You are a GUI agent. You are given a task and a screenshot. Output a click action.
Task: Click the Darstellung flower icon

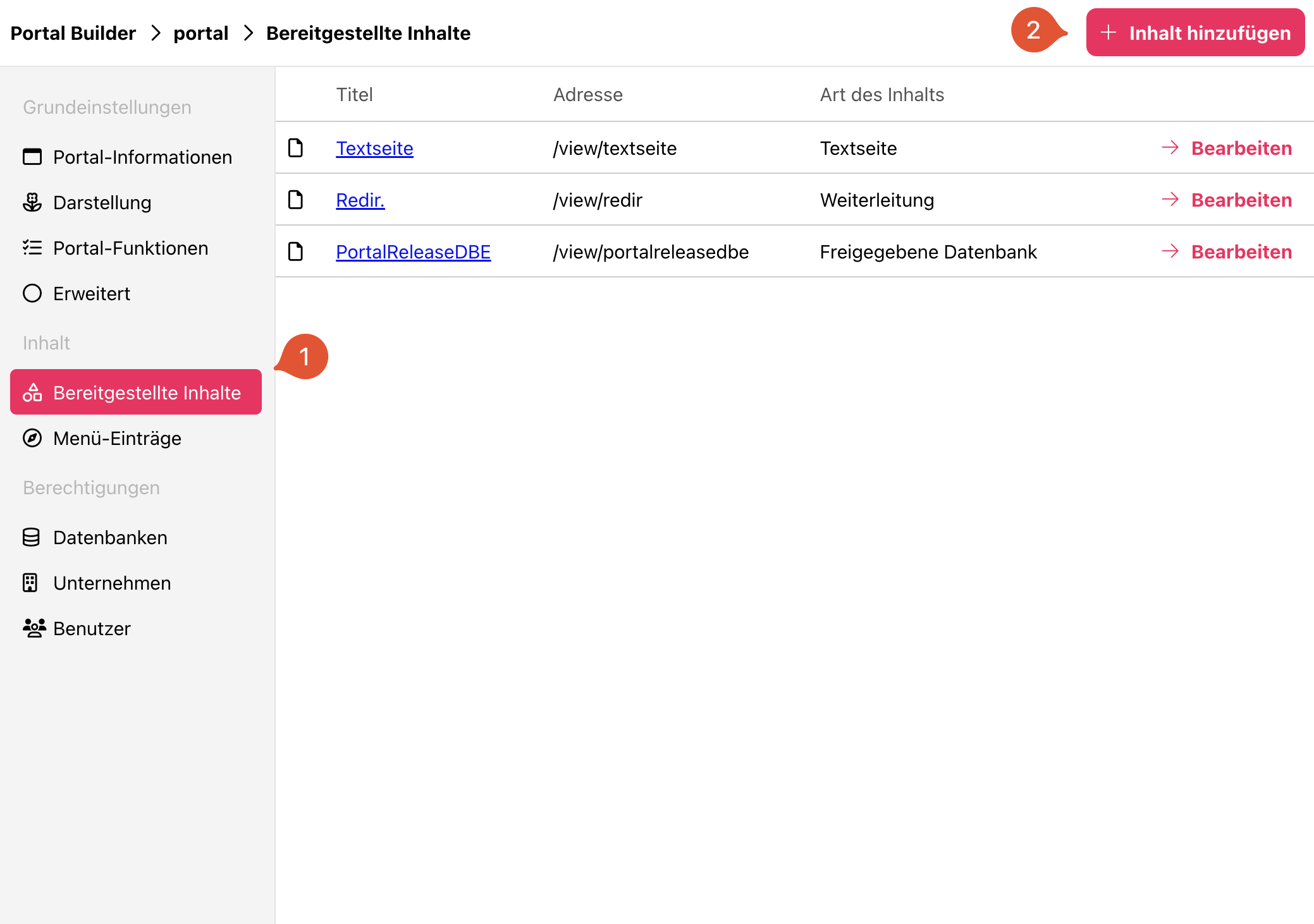click(x=32, y=202)
